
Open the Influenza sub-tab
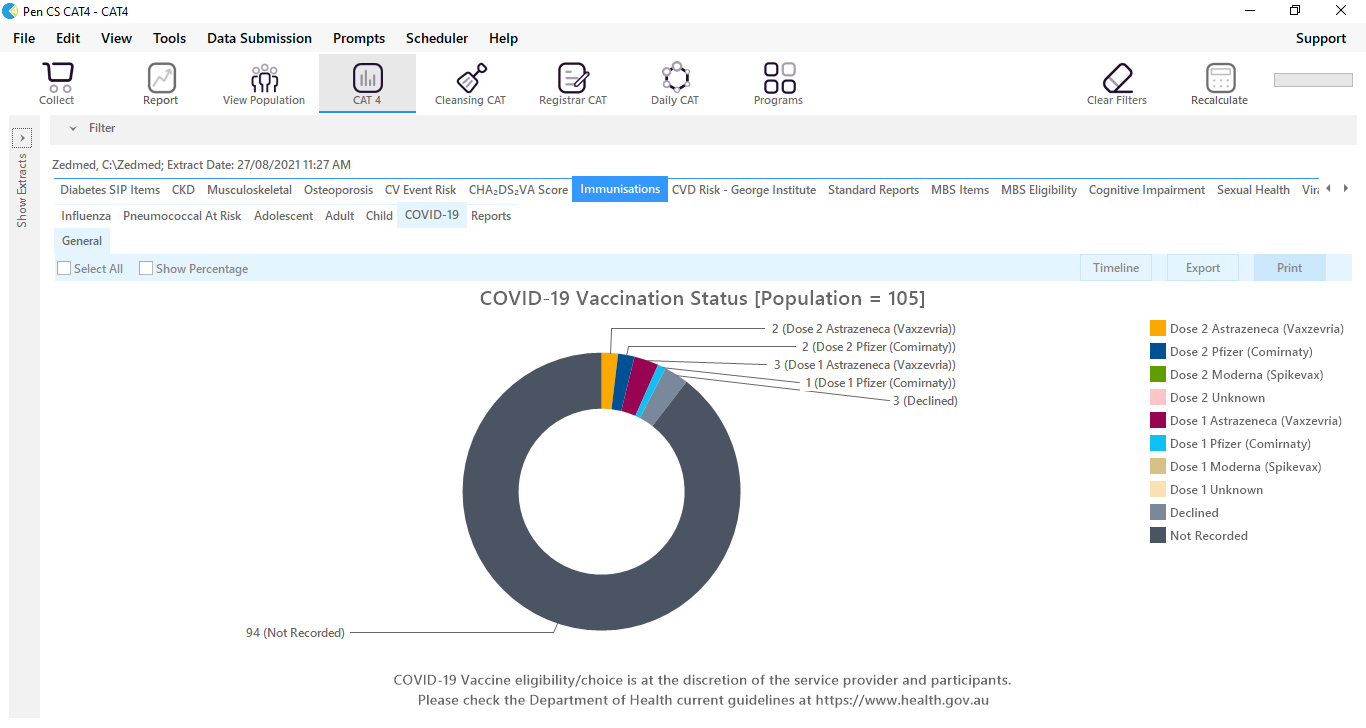[x=86, y=216]
